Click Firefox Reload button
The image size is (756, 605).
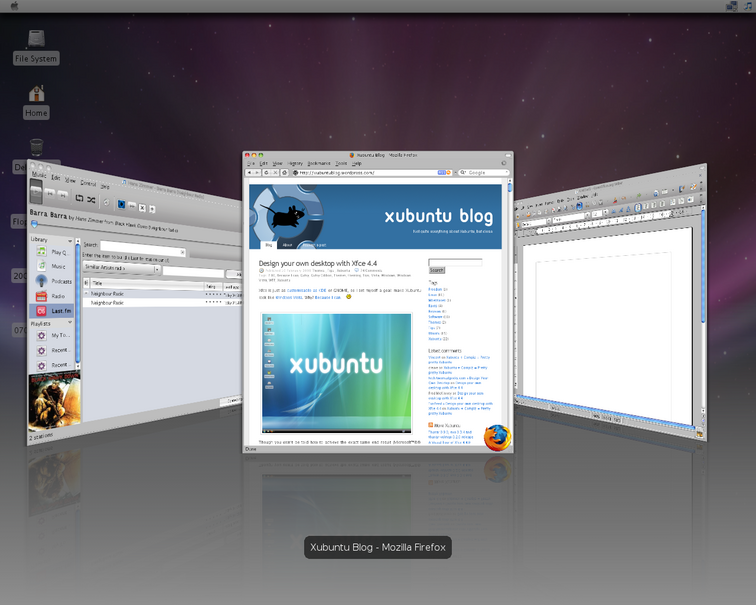pos(267,172)
